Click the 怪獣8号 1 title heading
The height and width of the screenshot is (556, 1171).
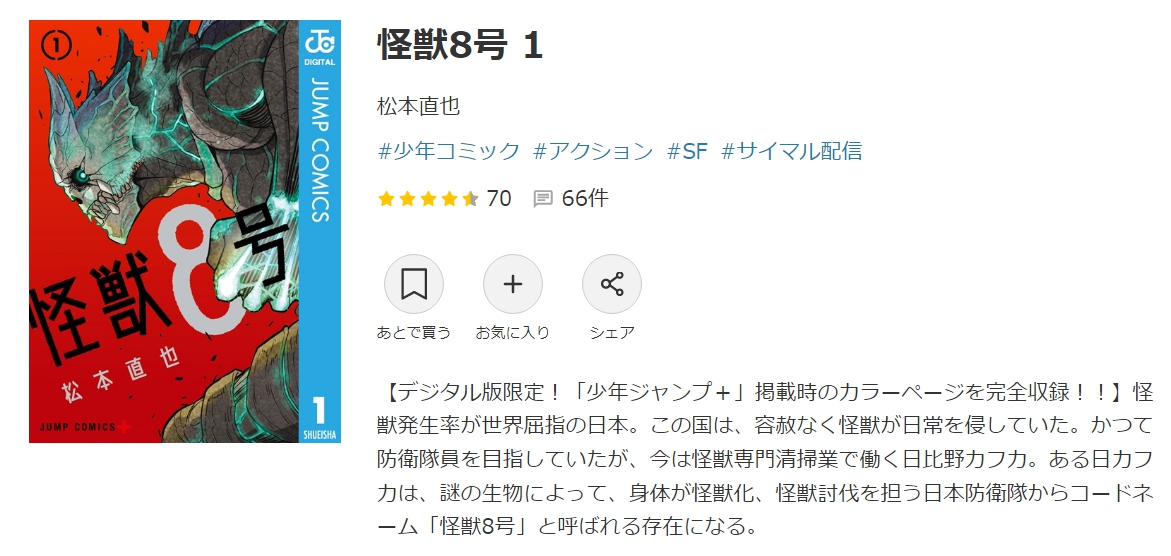(x=460, y=46)
